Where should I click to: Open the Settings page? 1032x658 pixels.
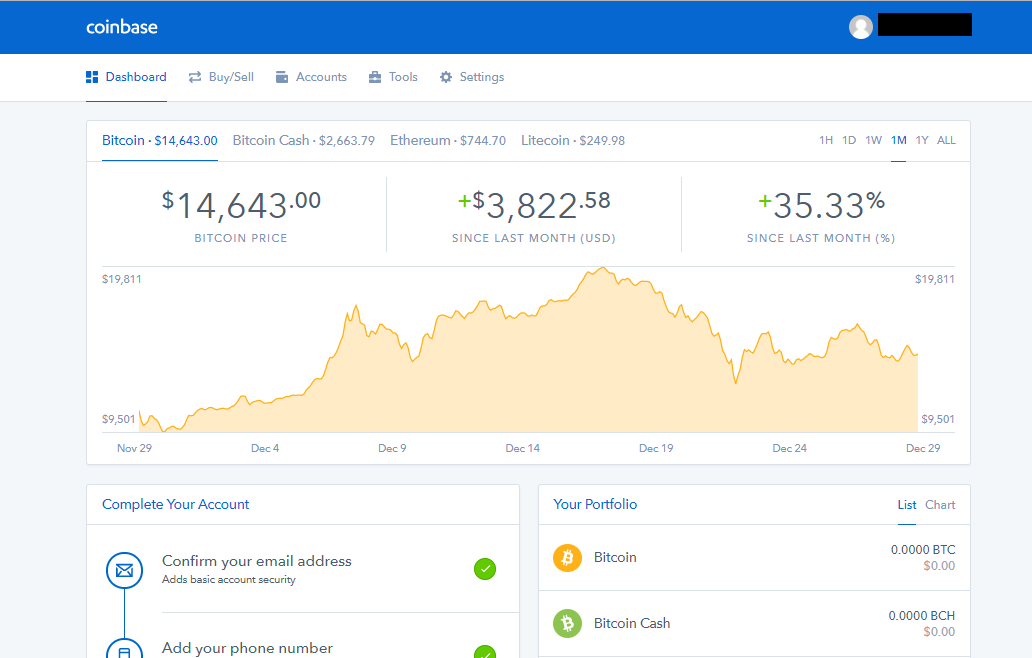coord(472,77)
